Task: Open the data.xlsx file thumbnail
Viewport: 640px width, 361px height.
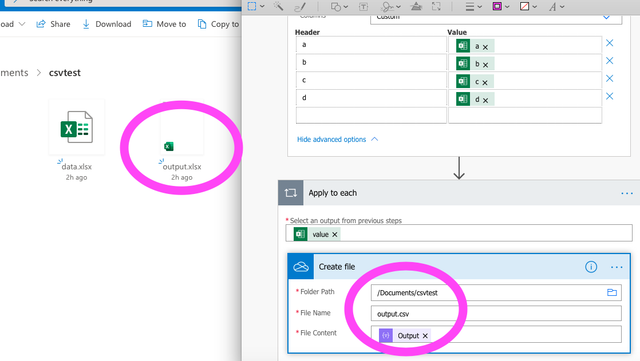Action: pos(77,127)
